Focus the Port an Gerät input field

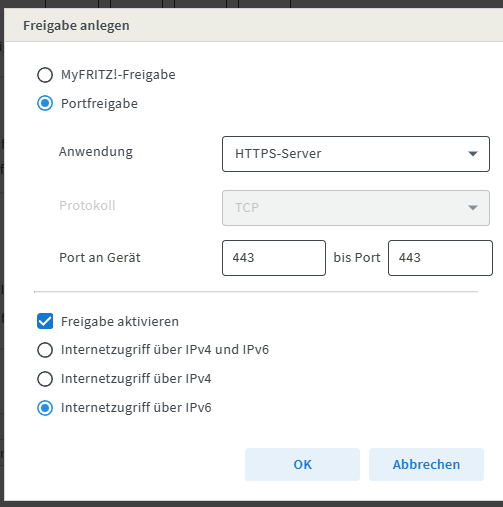(x=274, y=258)
